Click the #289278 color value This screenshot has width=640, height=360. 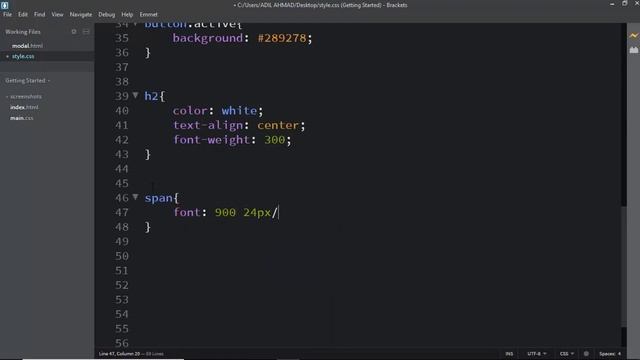click(282, 38)
